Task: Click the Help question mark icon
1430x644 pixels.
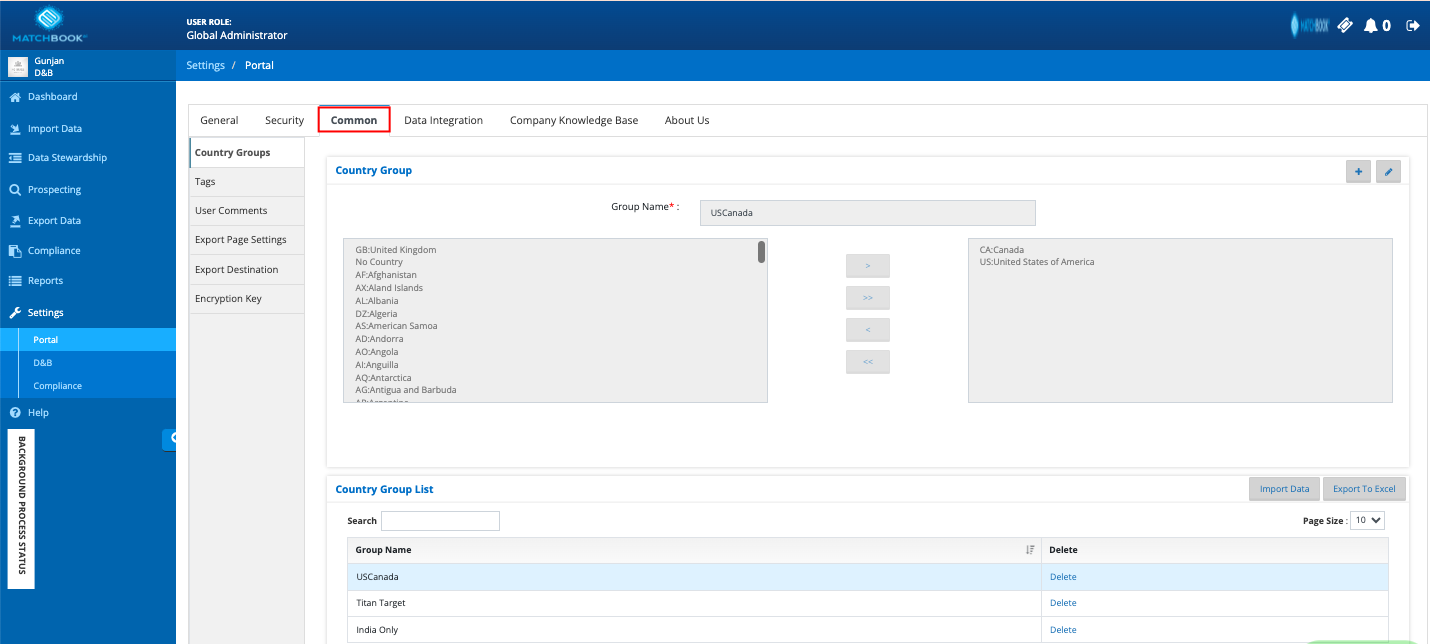Action: coord(15,413)
